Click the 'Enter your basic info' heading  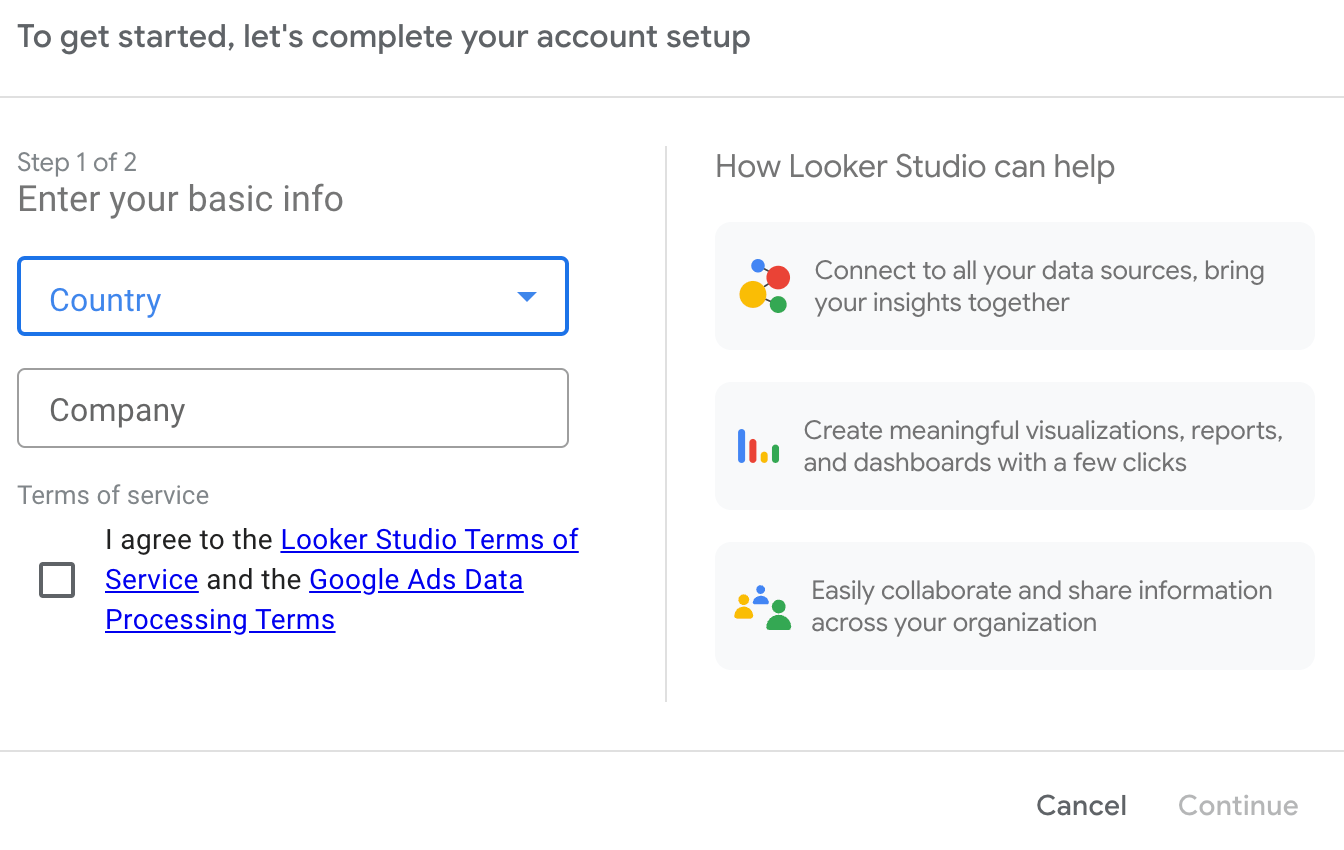180,199
